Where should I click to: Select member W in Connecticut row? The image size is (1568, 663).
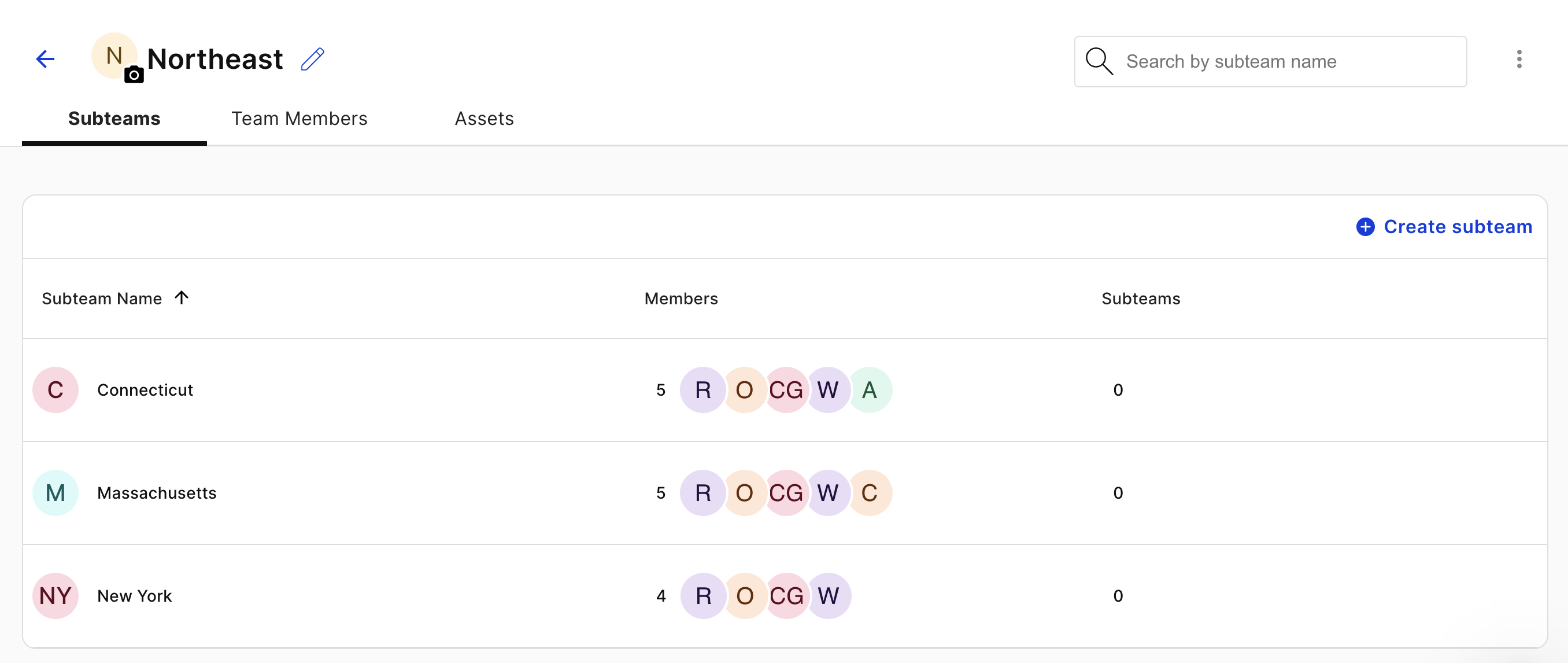click(828, 391)
